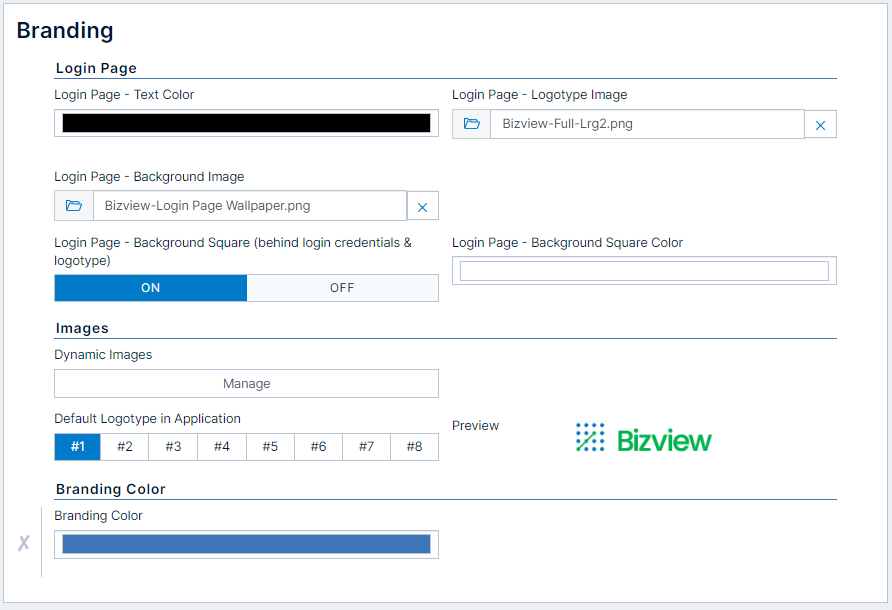Clear the Bizview-Full-Lrg2.png logotype selection
The width and height of the screenshot is (892, 610).
820,124
